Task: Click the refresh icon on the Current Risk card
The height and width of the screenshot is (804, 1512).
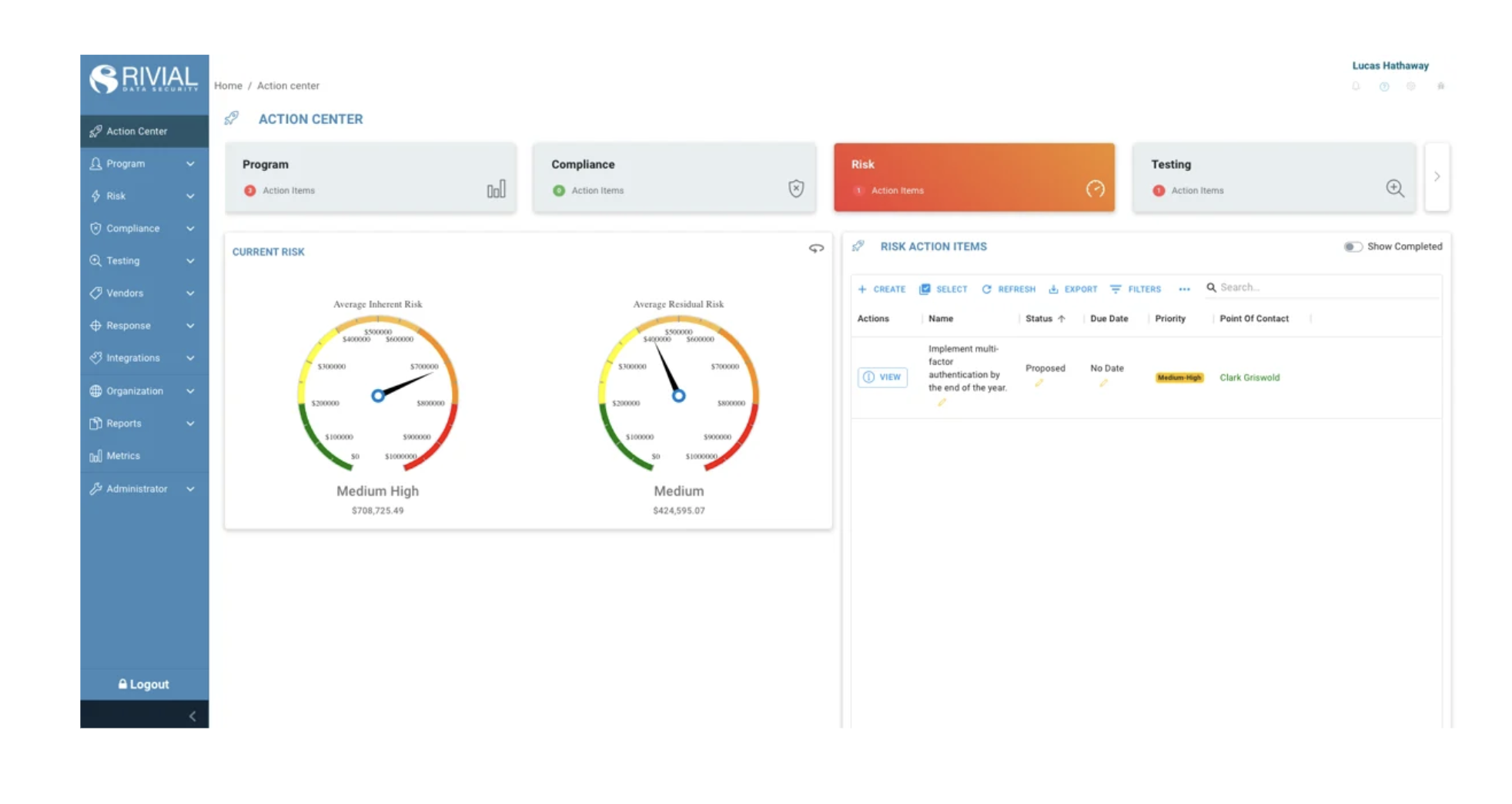Action: [816, 248]
